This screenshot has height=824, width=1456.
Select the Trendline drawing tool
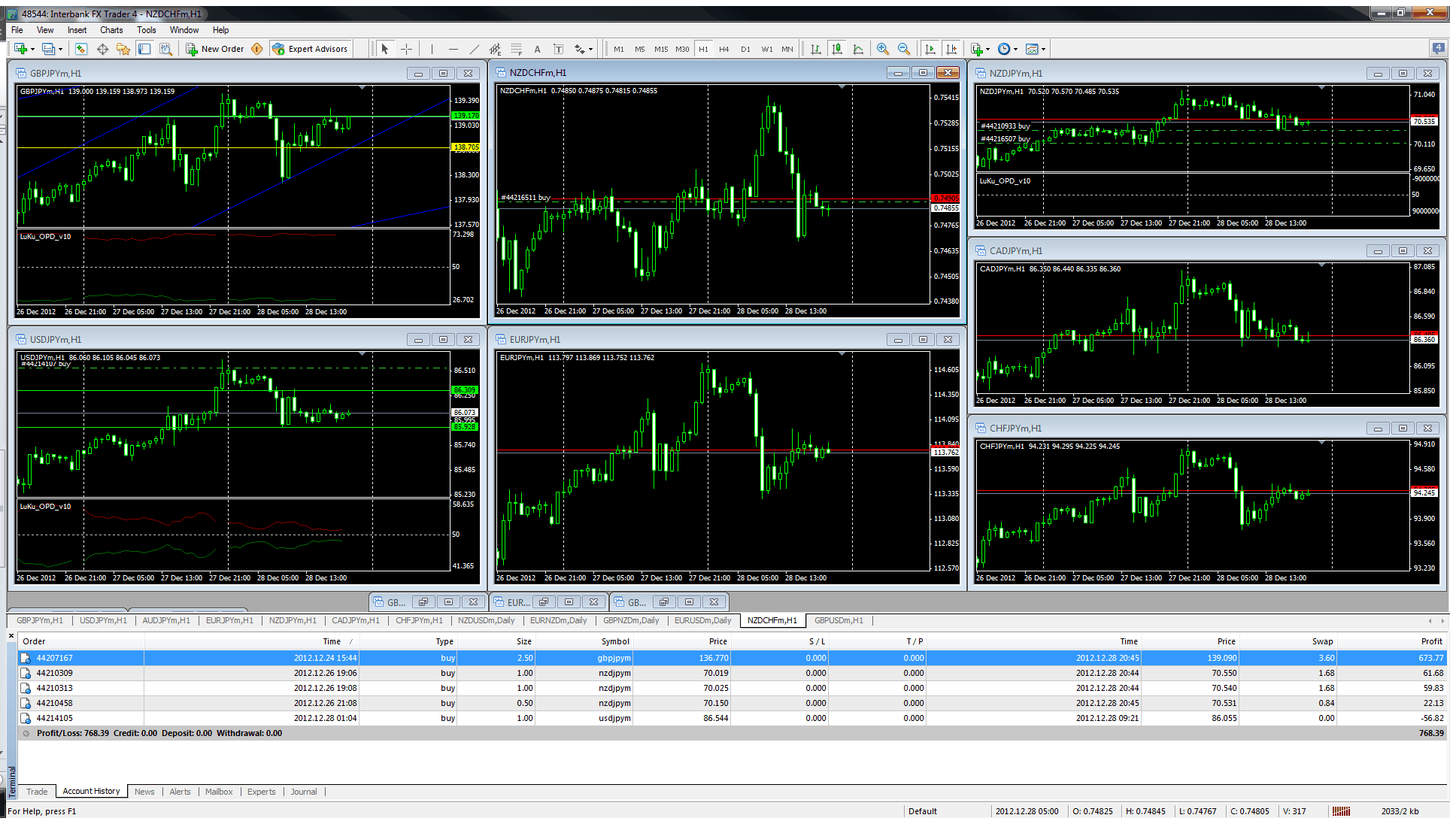tap(474, 49)
